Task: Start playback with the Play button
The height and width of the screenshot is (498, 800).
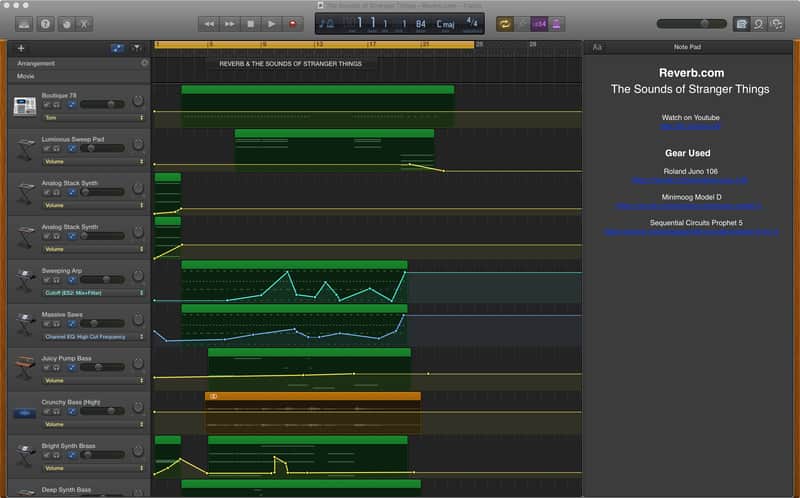Action: pyautogui.click(x=271, y=24)
